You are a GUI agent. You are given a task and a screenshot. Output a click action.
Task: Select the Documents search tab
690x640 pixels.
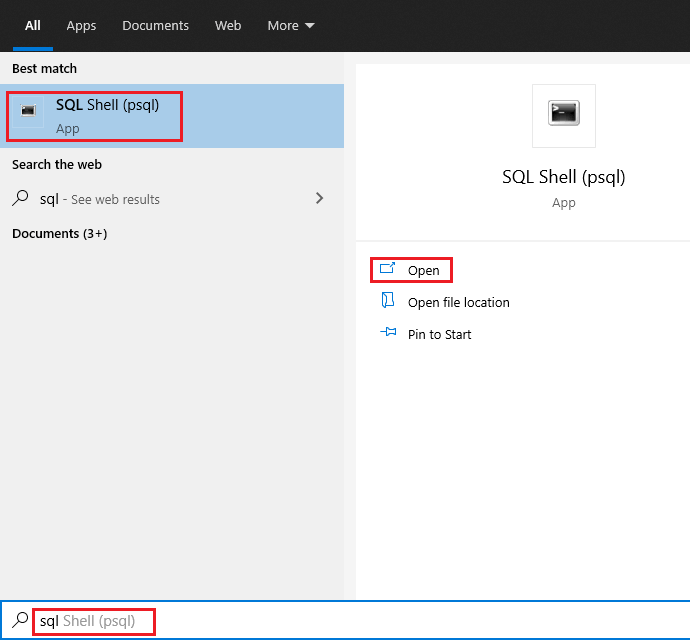click(x=155, y=26)
